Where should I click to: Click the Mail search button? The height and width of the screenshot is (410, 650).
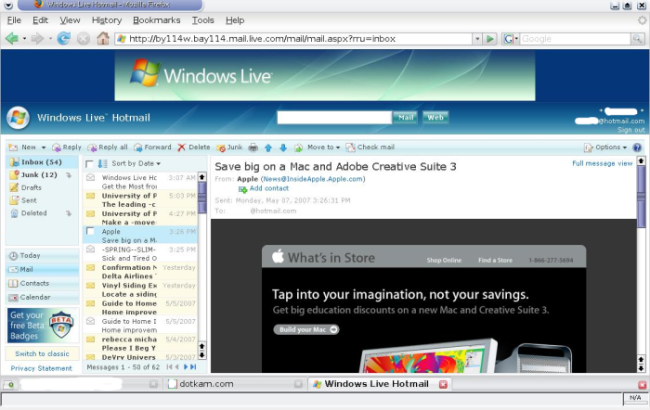point(405,118)
